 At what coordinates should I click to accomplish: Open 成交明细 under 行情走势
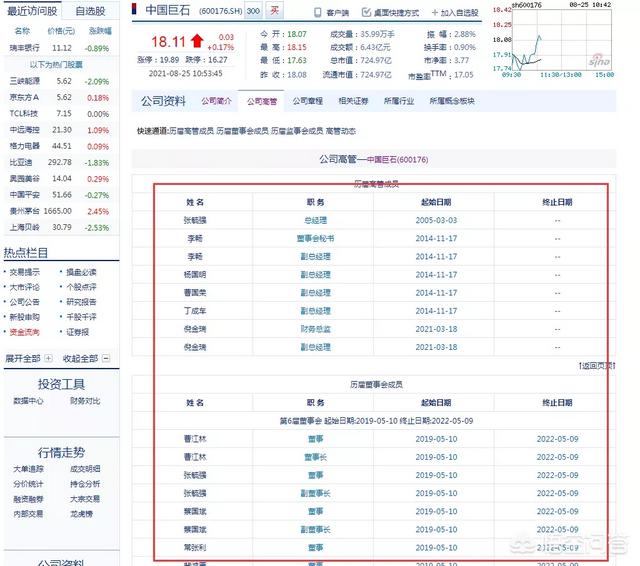[x=85, y=469]
